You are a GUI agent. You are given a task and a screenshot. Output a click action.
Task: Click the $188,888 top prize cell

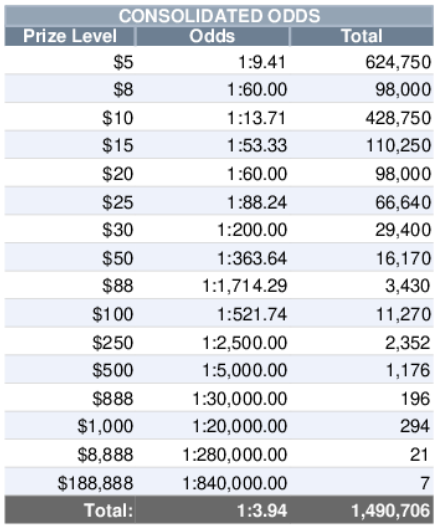(x=70, y=483)
